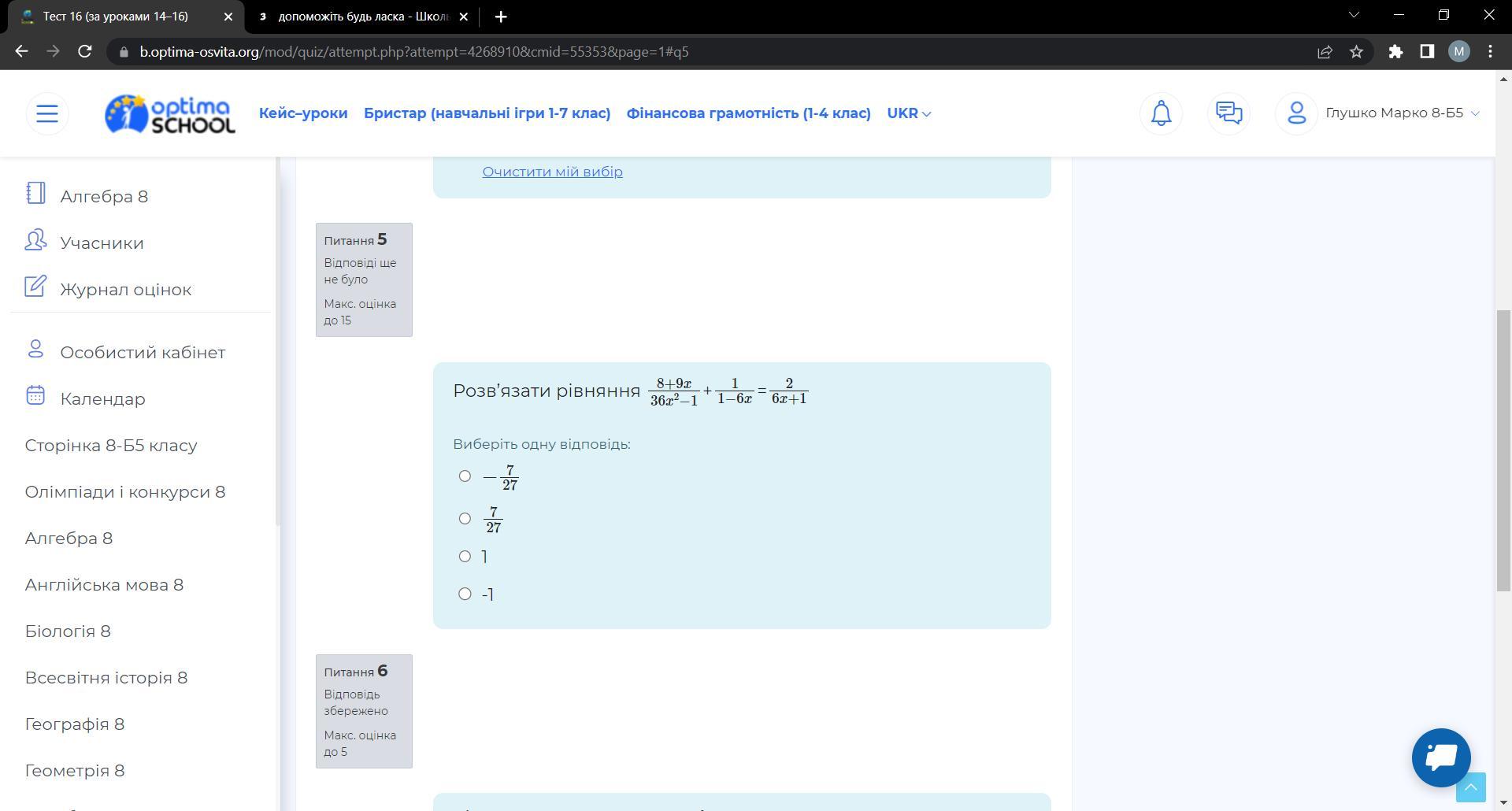Open Олімпіади і конкурси 8
This screenshot has width=1512, height=811.
[x=125, y=492]
